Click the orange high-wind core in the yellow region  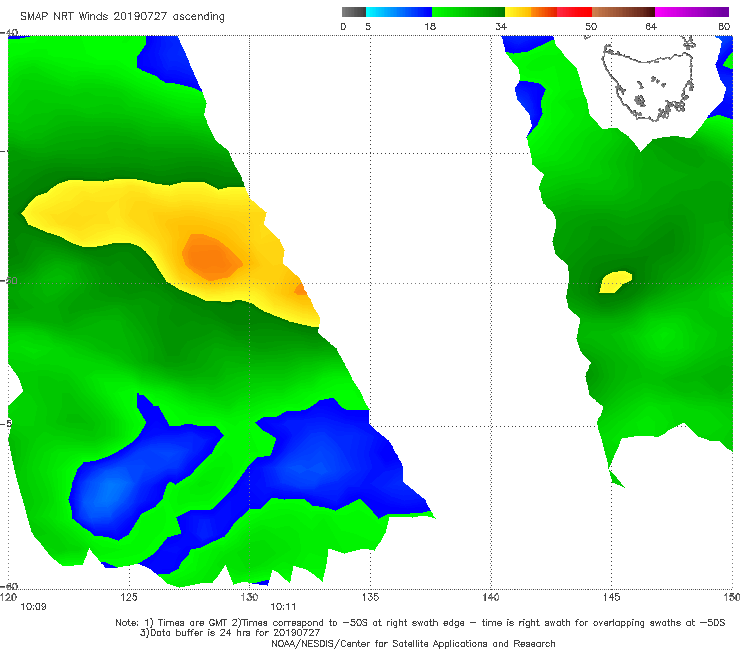point(212,257)
